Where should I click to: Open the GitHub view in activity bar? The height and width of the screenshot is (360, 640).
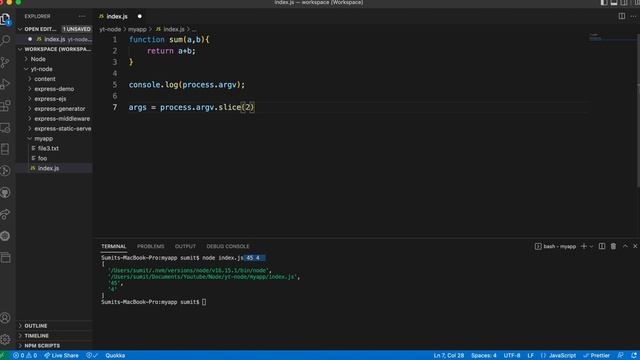pyautogui.click(x=5, y=193)
